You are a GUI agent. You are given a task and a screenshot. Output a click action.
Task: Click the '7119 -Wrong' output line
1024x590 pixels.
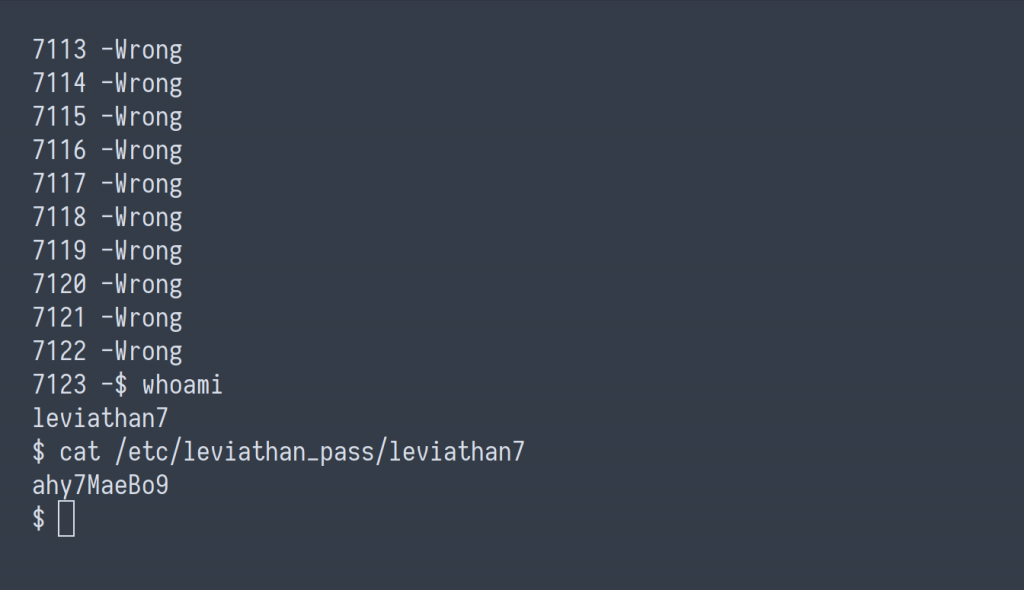pos(108,251)
